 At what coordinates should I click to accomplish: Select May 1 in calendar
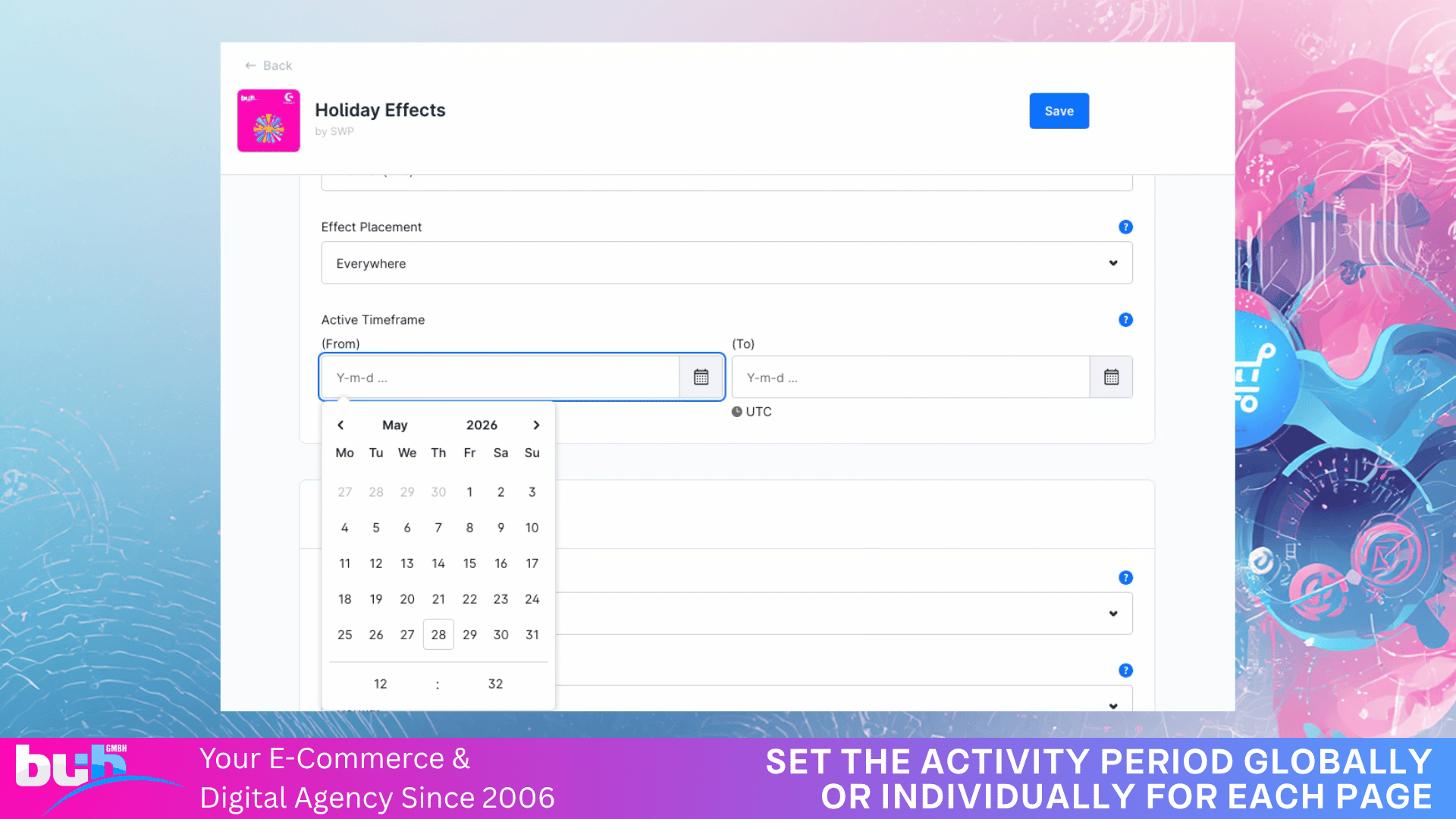point(469,492)
